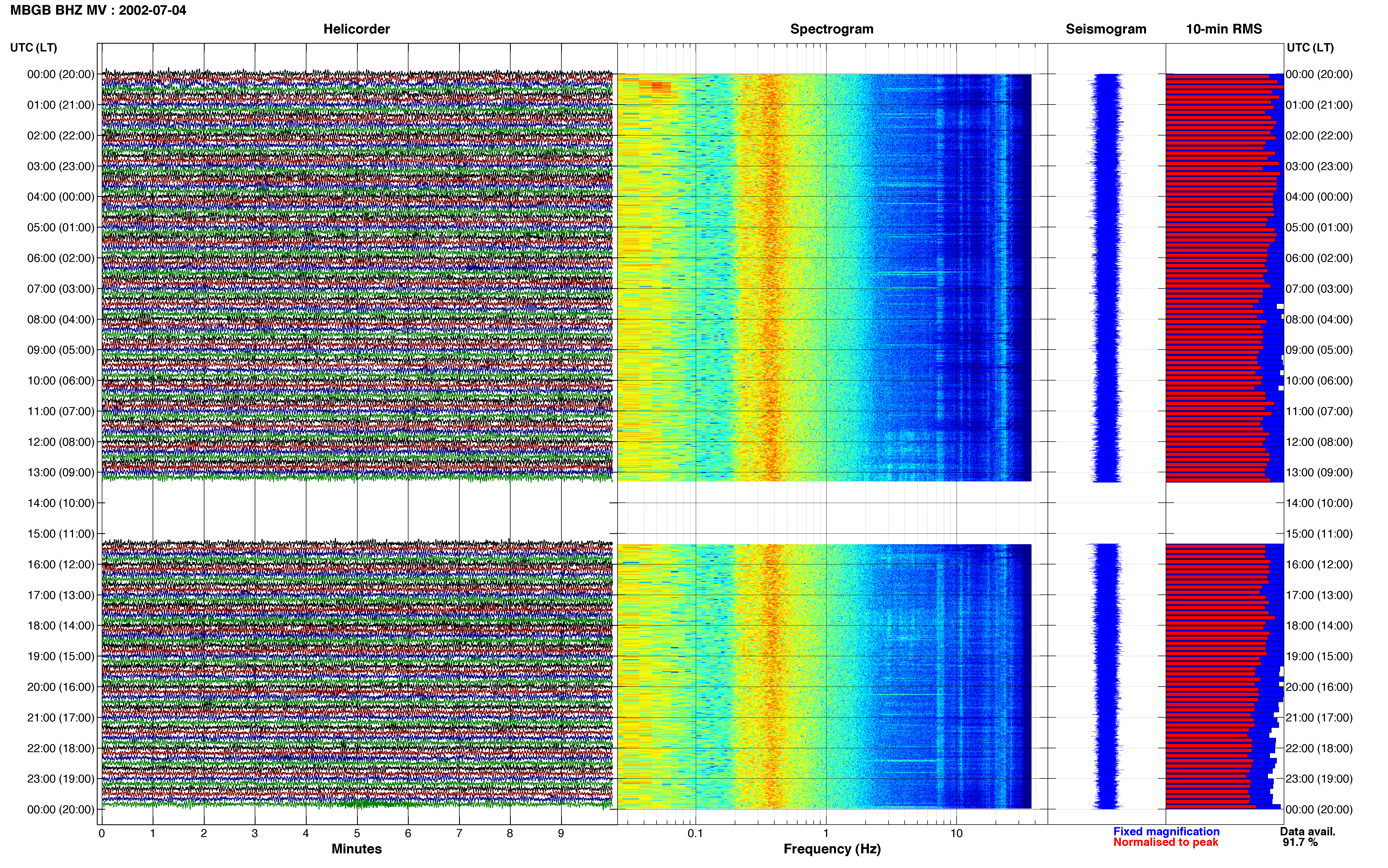Image resolution: width=1388 pixels, height=868 pixels.
Task: Select the 'Fixed magnification' legend text
Action: click(x=1166, y=832)
